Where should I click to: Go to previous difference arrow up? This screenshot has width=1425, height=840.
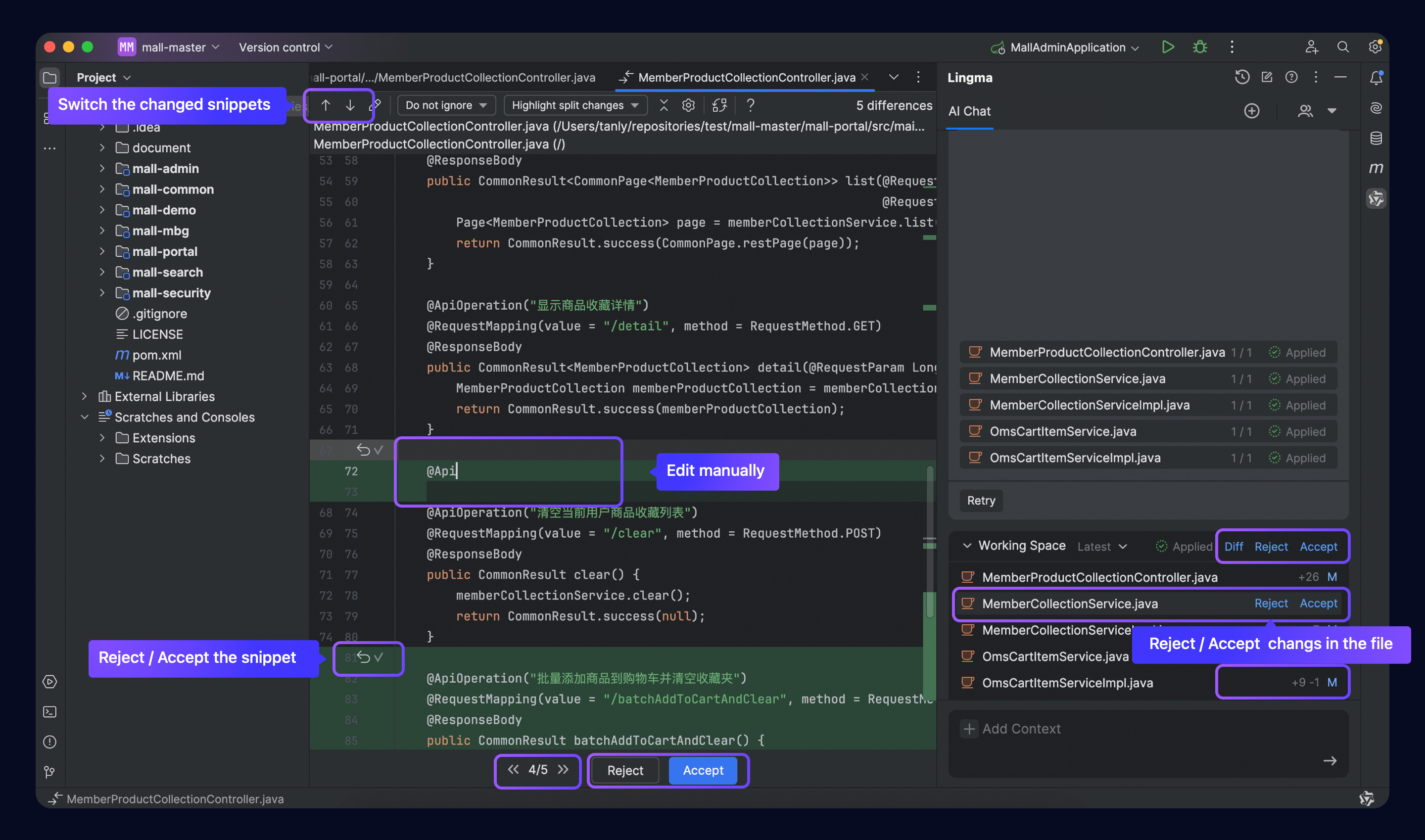(326, 105)
